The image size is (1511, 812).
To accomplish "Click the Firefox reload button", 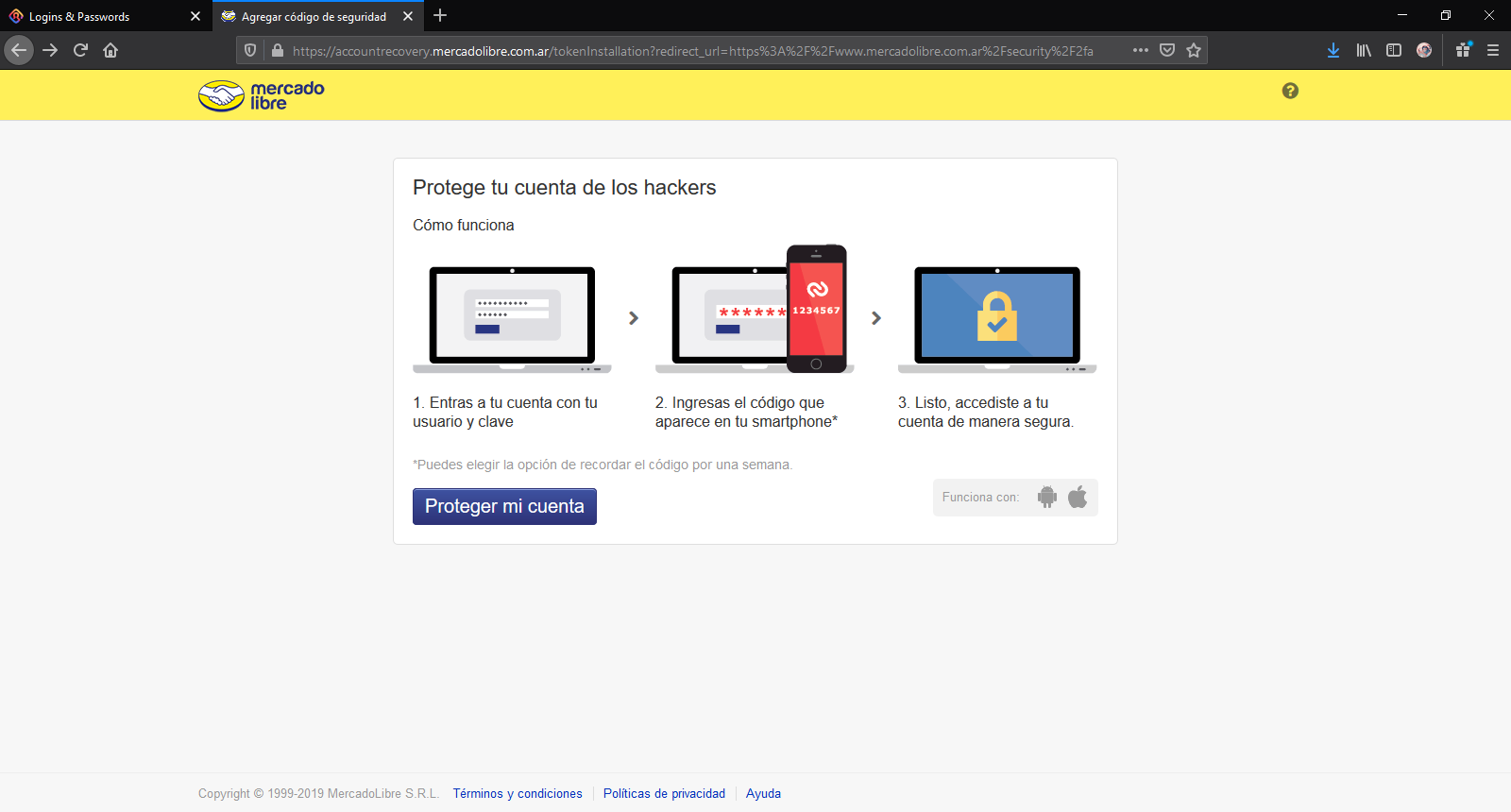I will click(x=80, y=50).
